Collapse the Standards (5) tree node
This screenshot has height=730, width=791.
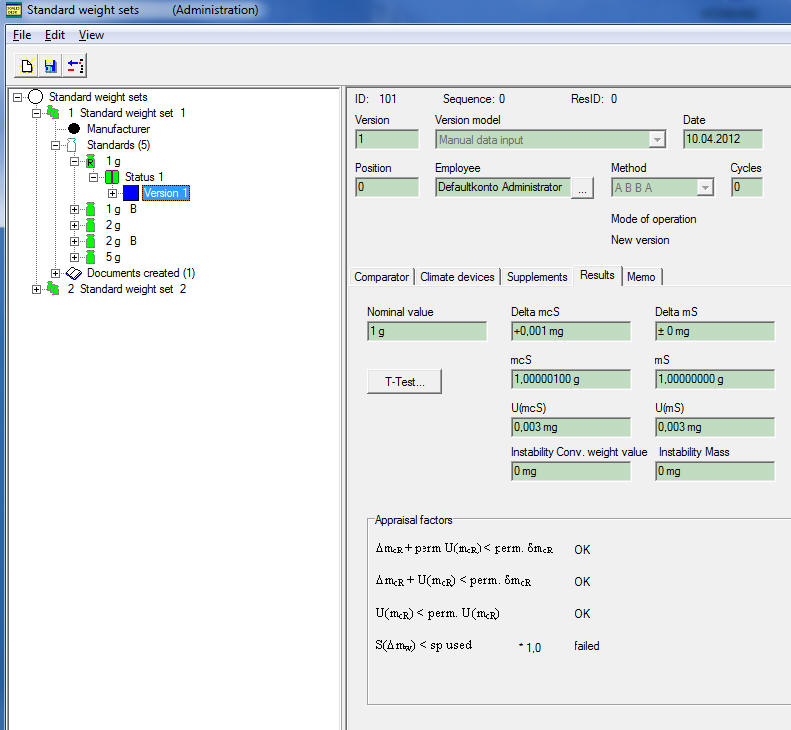[x=57, y=145]
